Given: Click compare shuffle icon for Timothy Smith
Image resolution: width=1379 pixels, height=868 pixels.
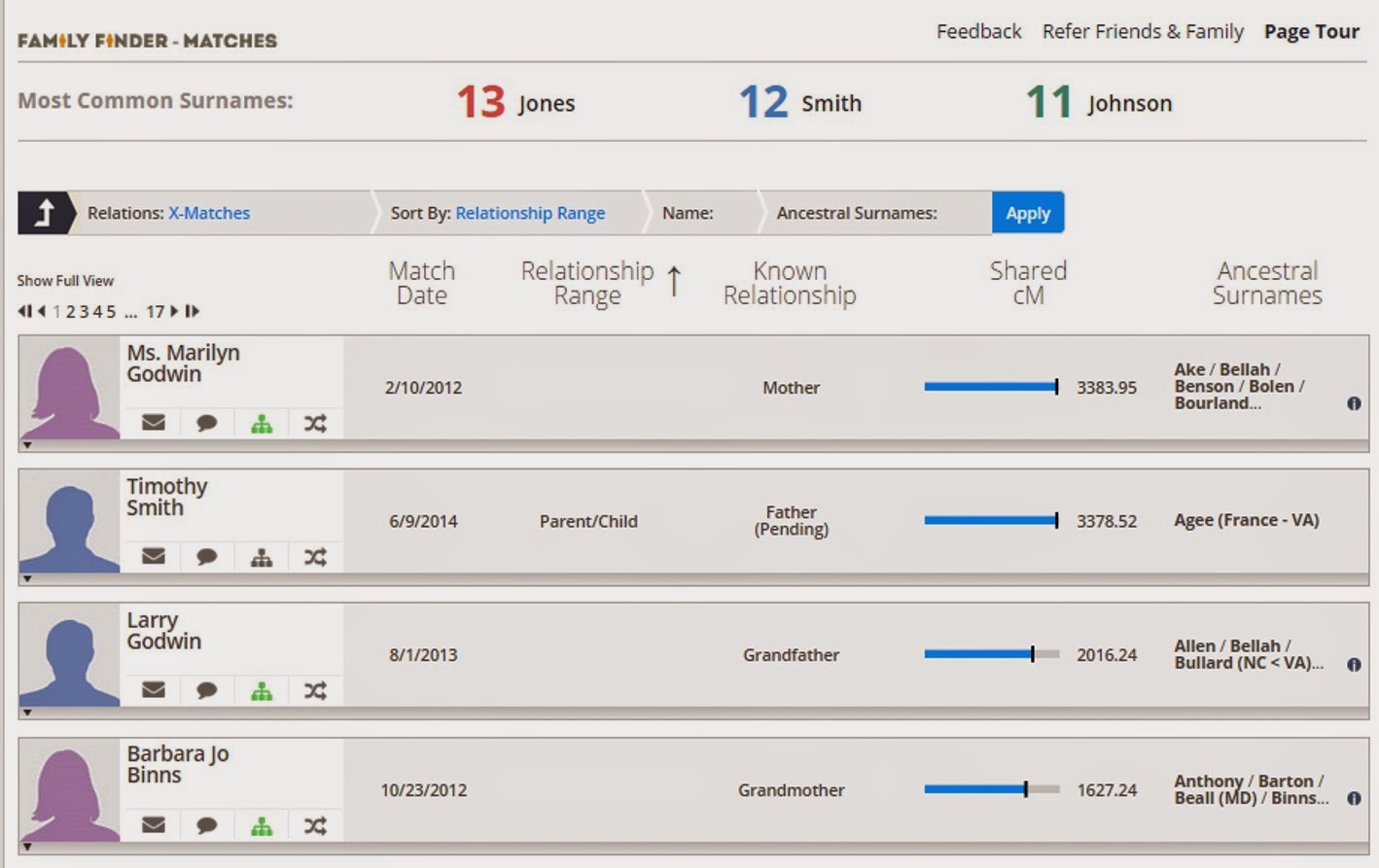Looking at the screenshot, I should click(315, 557).
